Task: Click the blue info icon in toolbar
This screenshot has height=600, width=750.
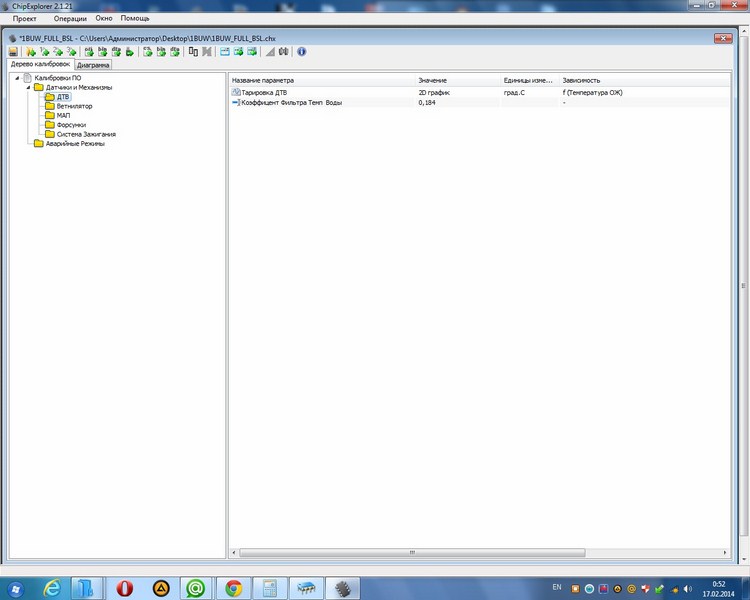Action: click(302, 51)
